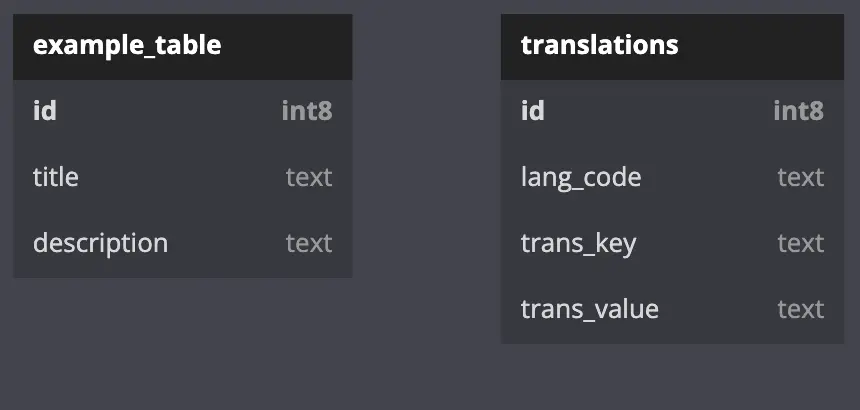Viewport: 860px width, 410px height.
Task: Click empty canvas below example_table
Action: (183, 345)
